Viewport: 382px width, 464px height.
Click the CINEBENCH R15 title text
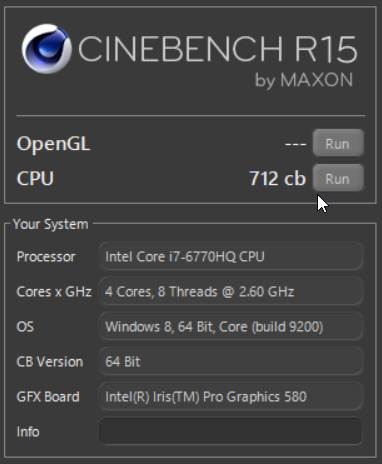[218, 49]
